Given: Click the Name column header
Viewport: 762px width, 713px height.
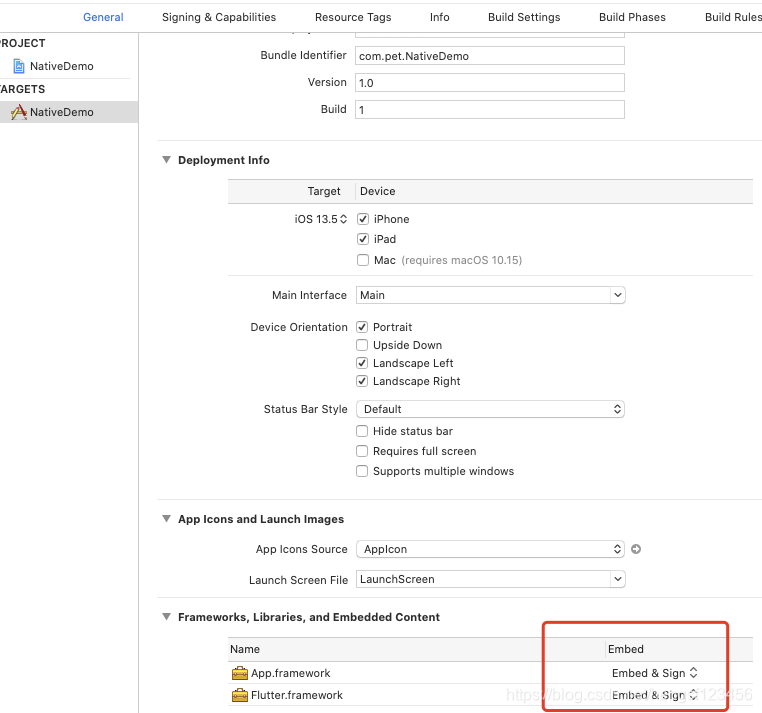Looking at the screenshot, I should point(245,649).
